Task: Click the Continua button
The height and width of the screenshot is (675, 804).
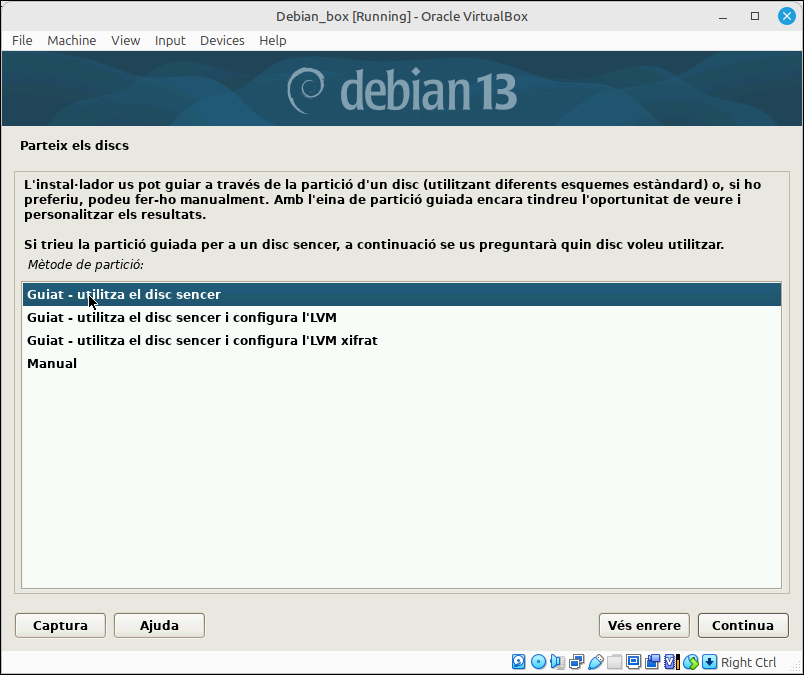Action: [743, 625]
